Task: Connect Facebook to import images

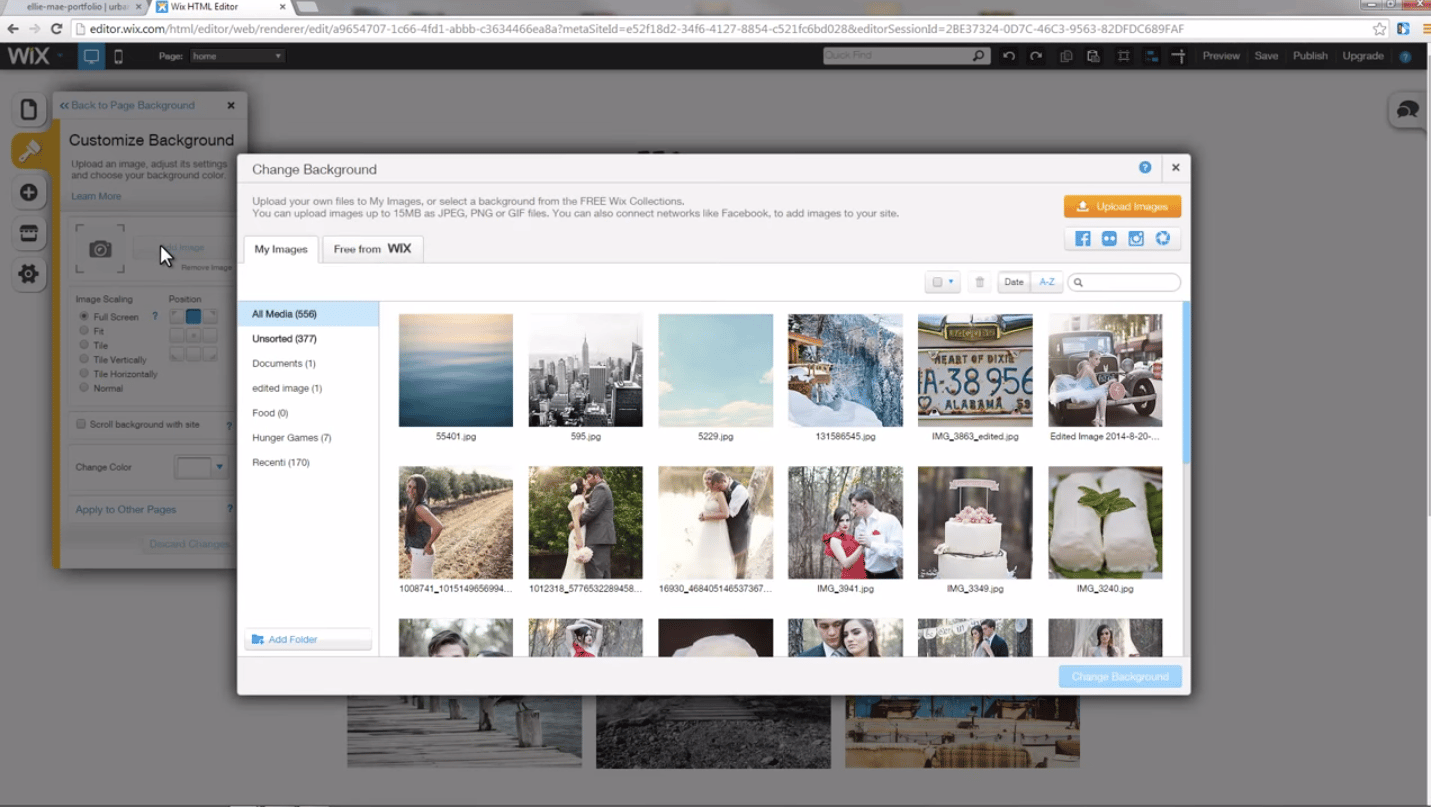Action: click(1081, 239)
